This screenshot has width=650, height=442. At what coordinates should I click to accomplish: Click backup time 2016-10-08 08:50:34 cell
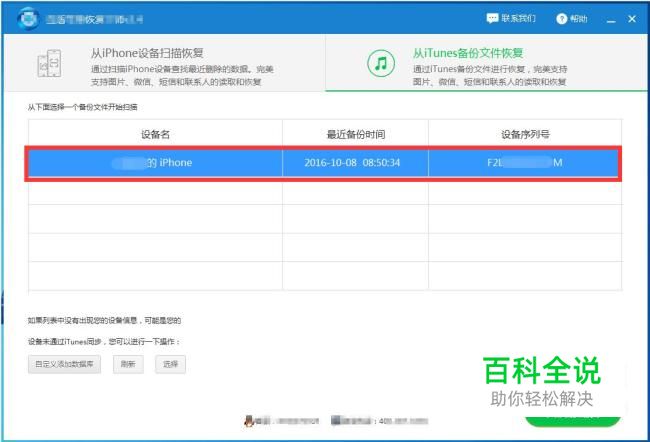[355, 163]
